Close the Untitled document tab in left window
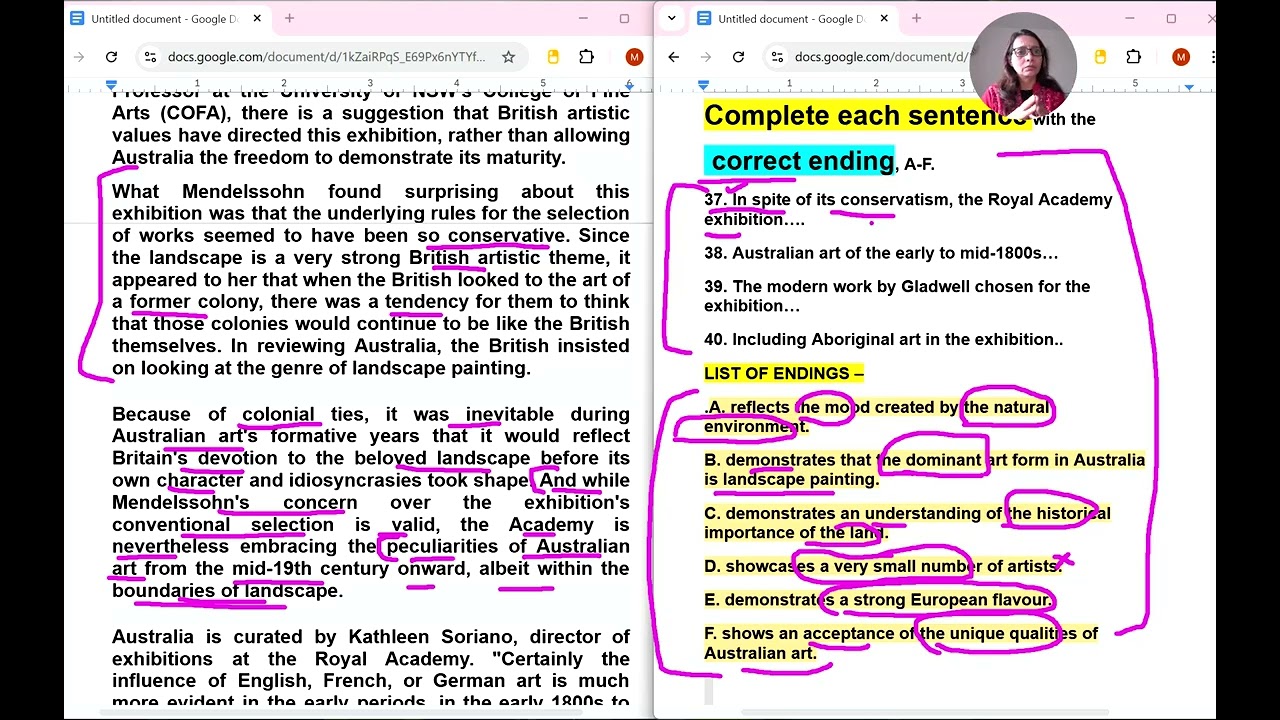 coord(257,18)
